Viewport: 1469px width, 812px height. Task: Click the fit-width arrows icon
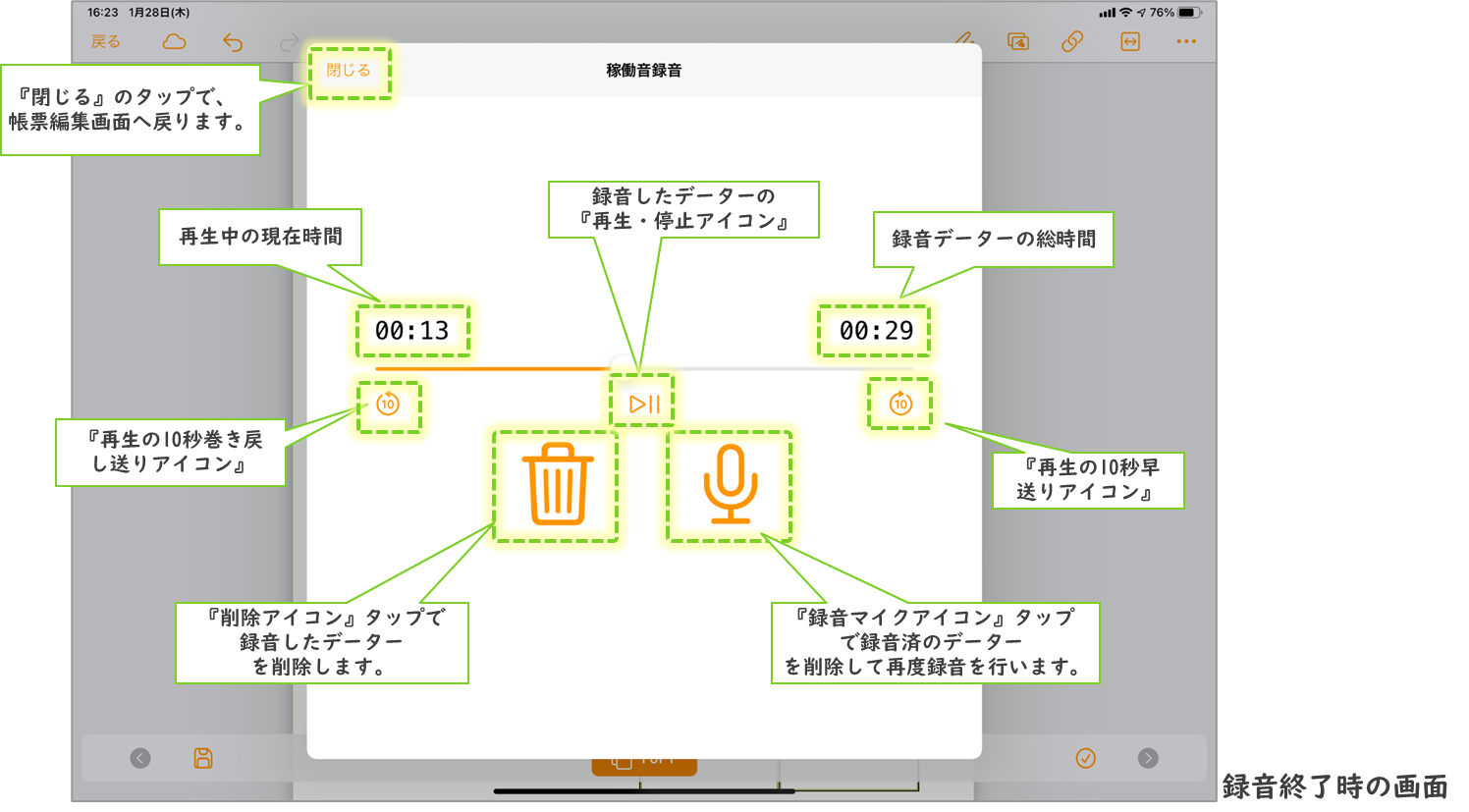pos(1130,41)
